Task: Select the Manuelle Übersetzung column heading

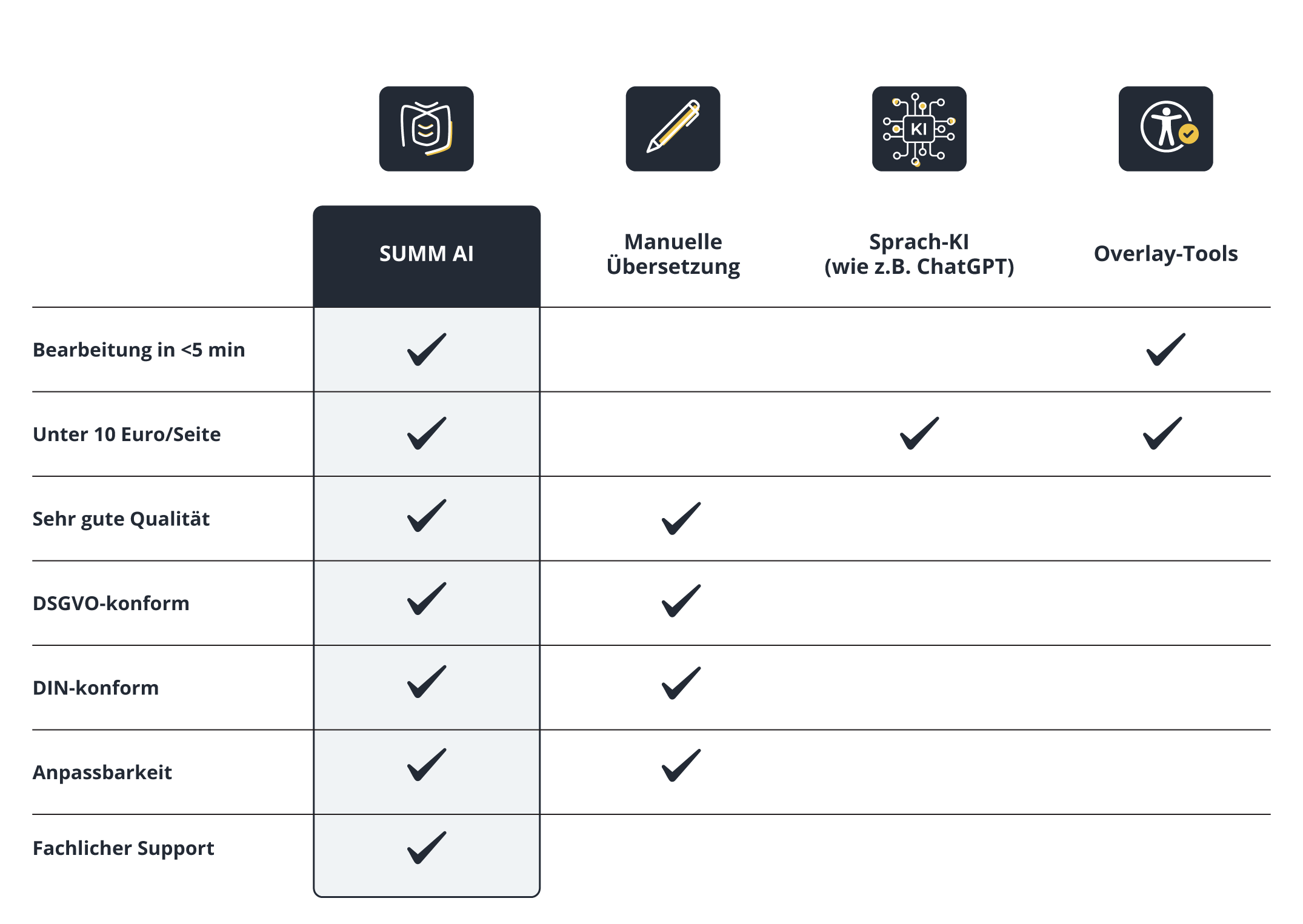Action: point(673,254)
